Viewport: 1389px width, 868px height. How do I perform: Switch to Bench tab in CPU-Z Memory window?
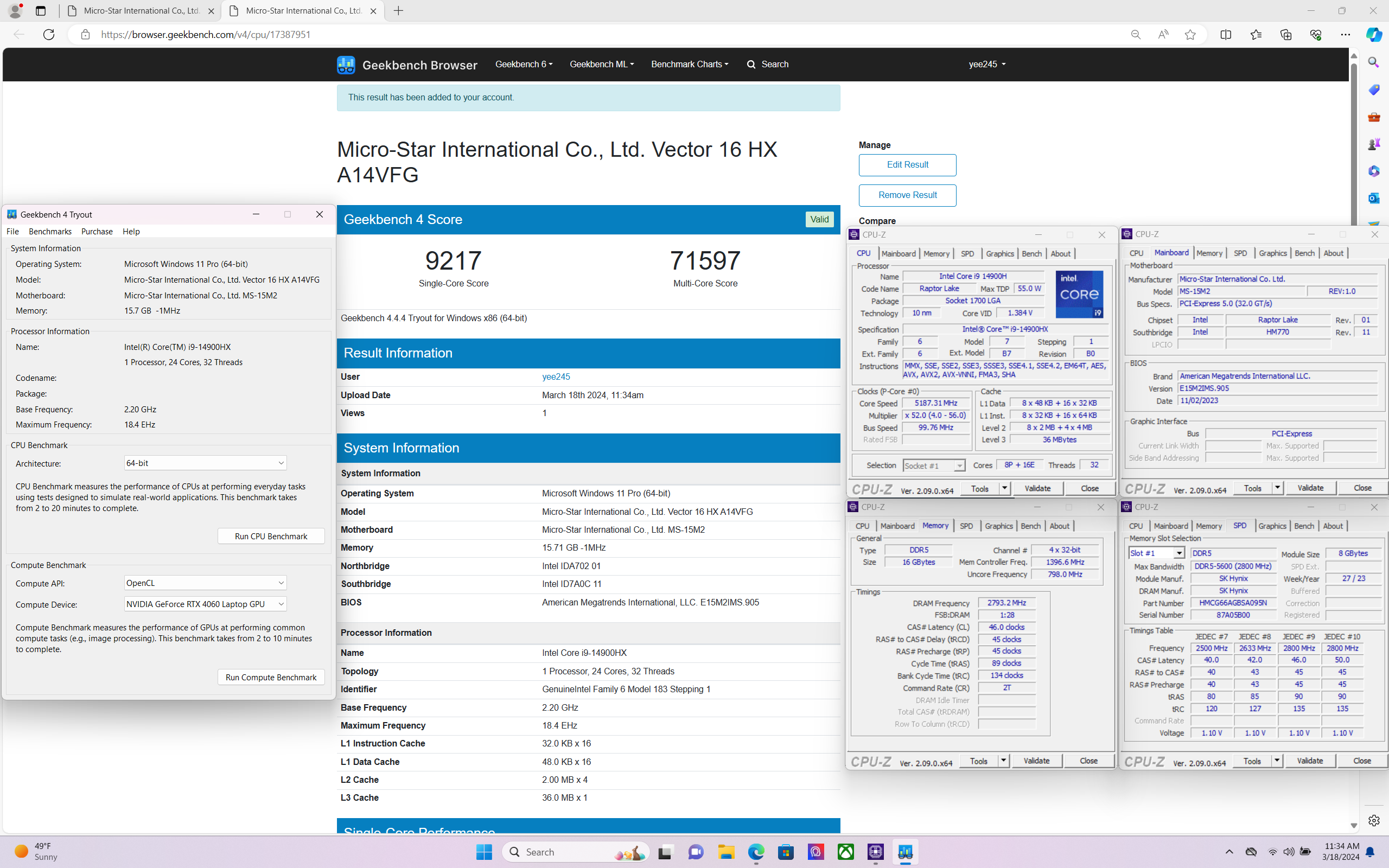1030,526
